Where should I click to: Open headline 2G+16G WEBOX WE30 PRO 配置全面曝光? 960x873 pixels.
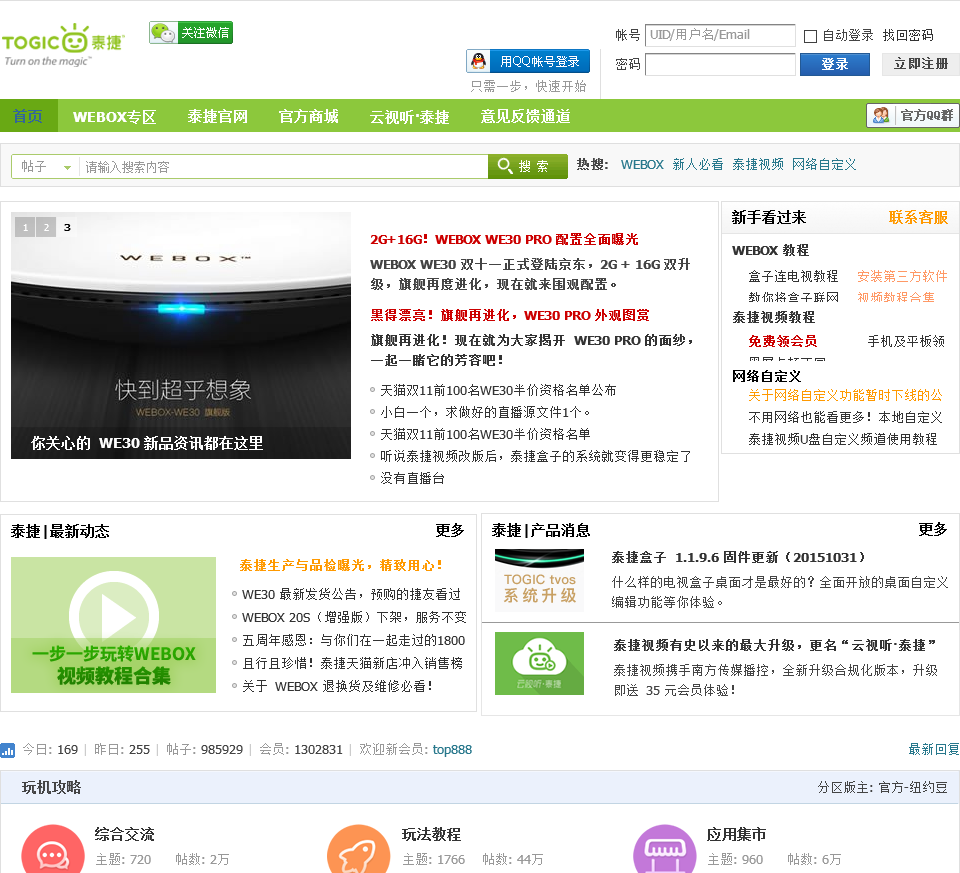(x=504, y=239)
